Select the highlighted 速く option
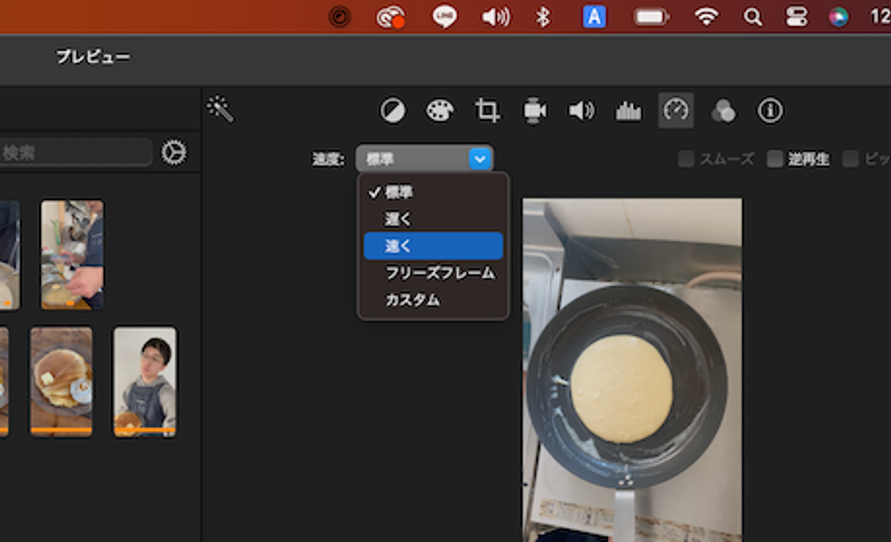 [433, 246]
